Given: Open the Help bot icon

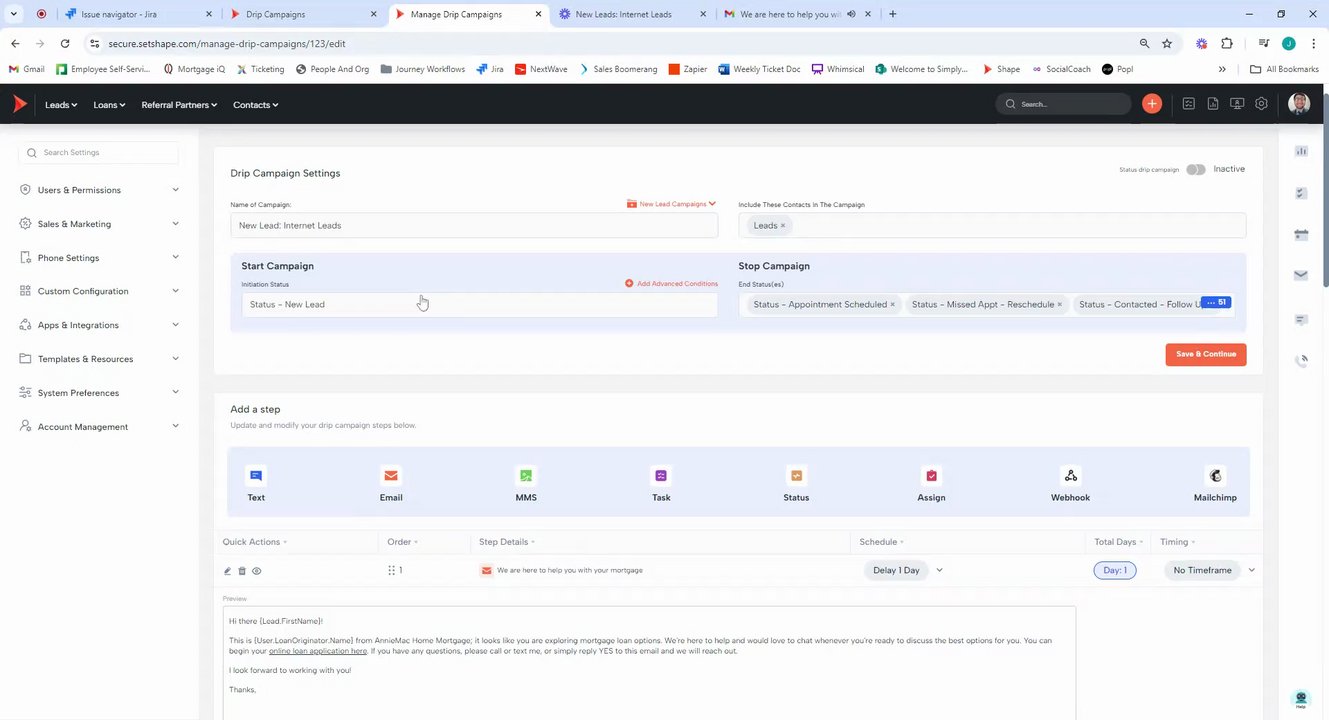Looking at the screenshot, I should 1300,699.
